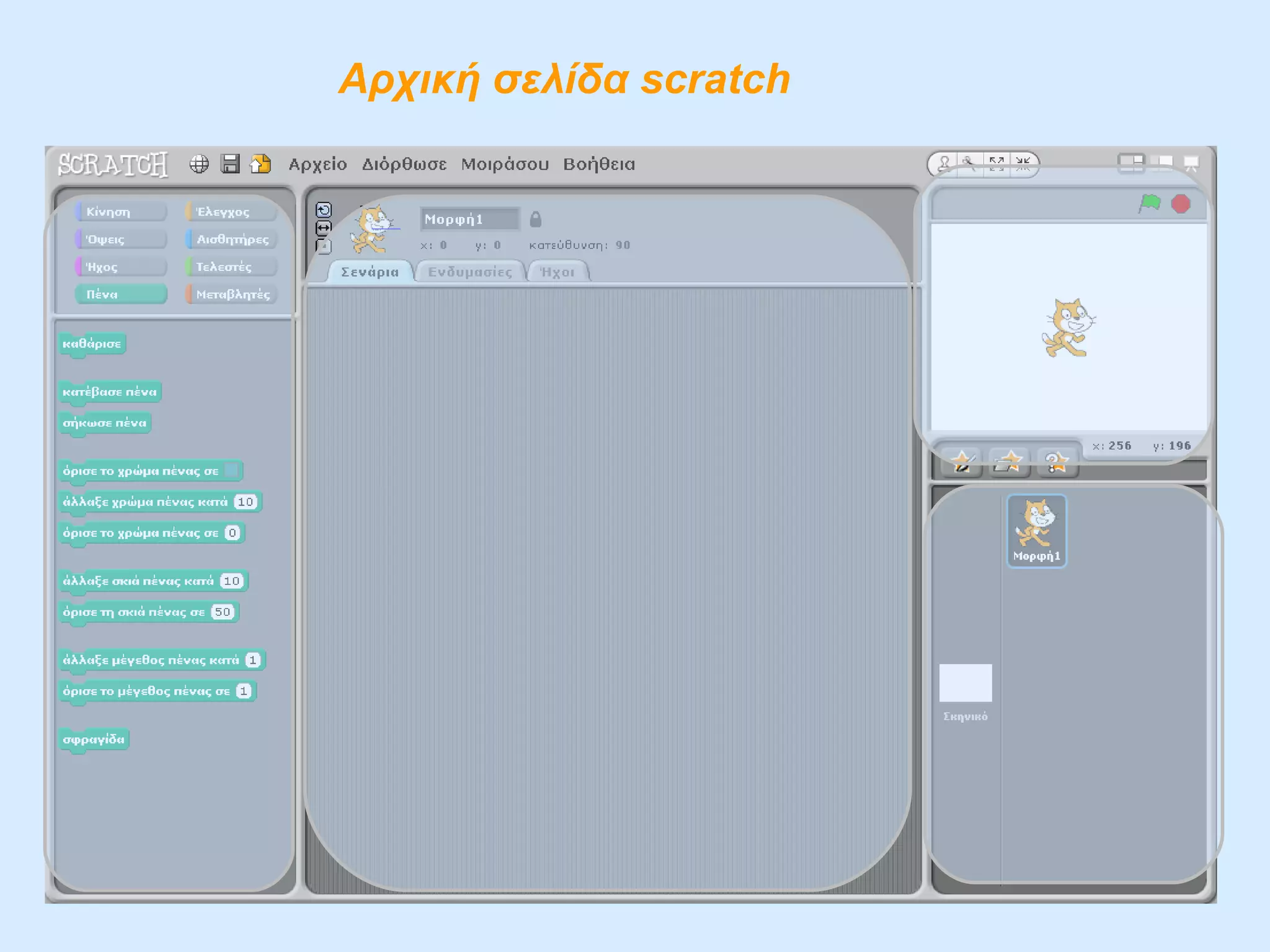Viewport: 1270px width, 952px height.
Task: Click the current sprite cat preview
Action: (372, 231)
